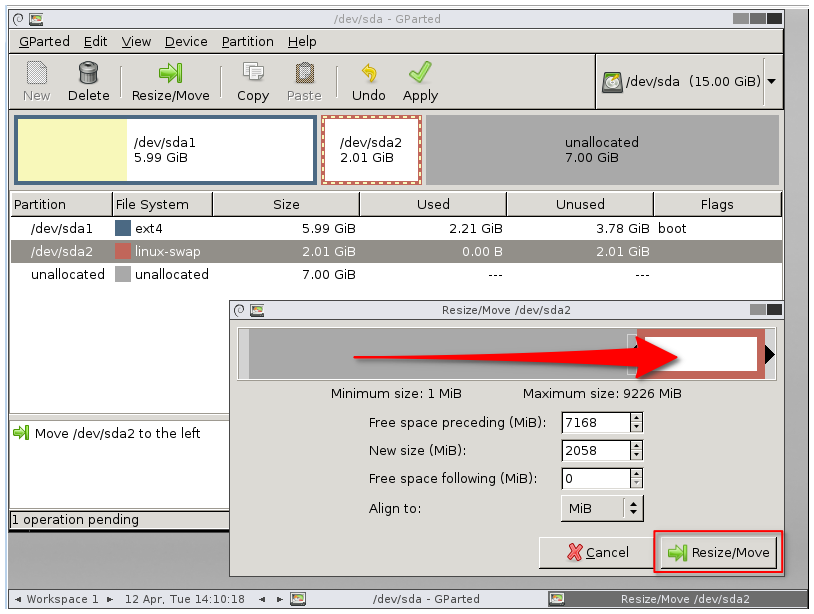
Task: Decrease Free space following with down arrow
Action: (636, 483)
